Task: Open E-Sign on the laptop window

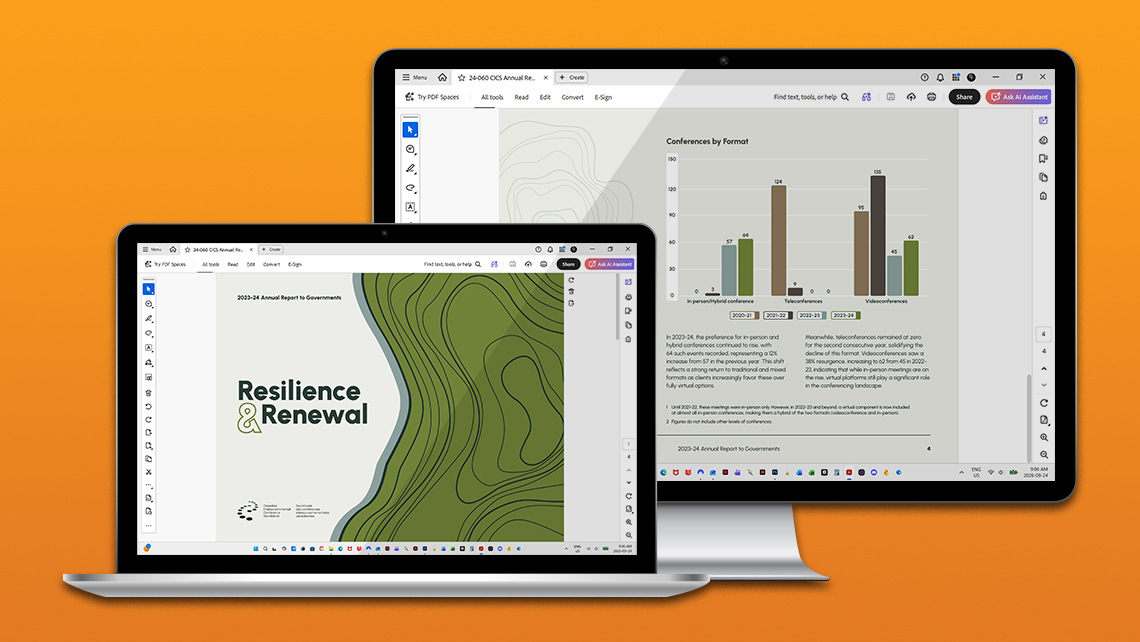Action: tap(294, 265)
